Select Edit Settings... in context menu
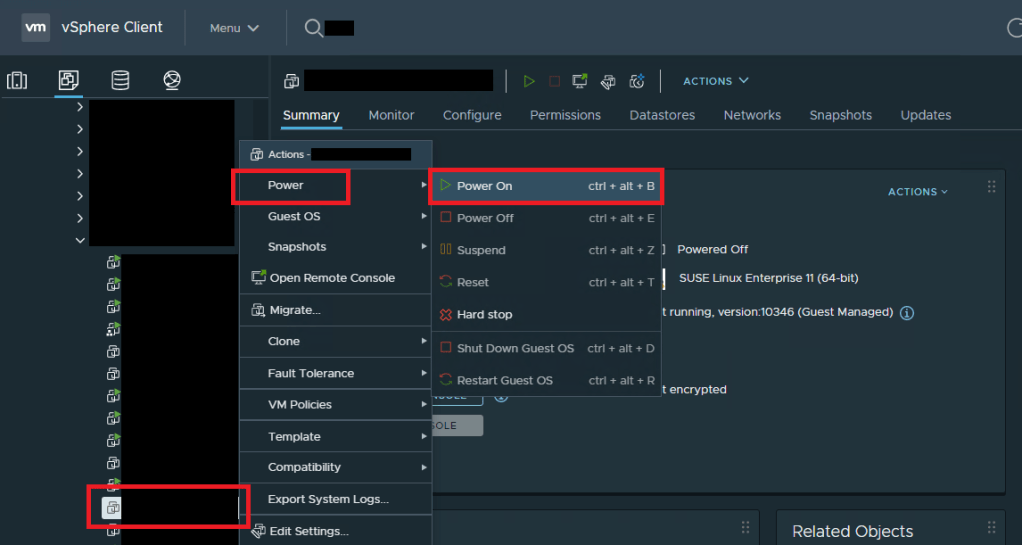Image resolution: width=1022 pixels, height=545 pixels. point(308,531)
